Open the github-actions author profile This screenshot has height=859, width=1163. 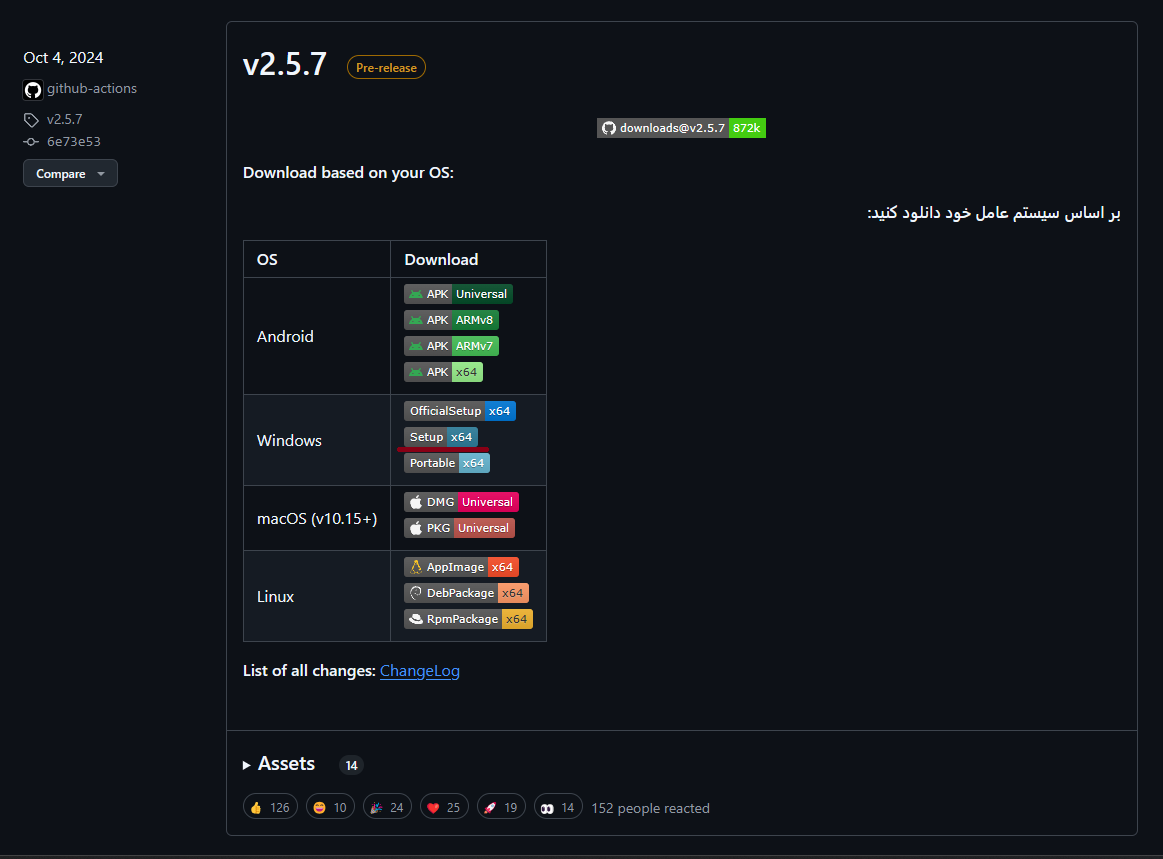tap(91, 89)
